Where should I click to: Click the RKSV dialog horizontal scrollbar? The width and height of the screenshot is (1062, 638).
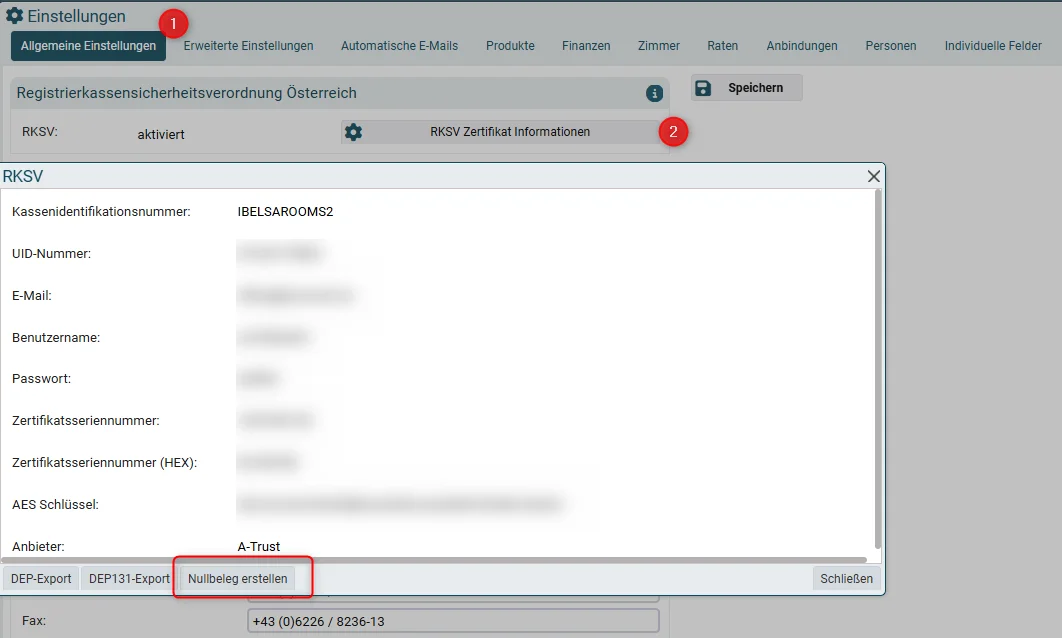(434, 560)
